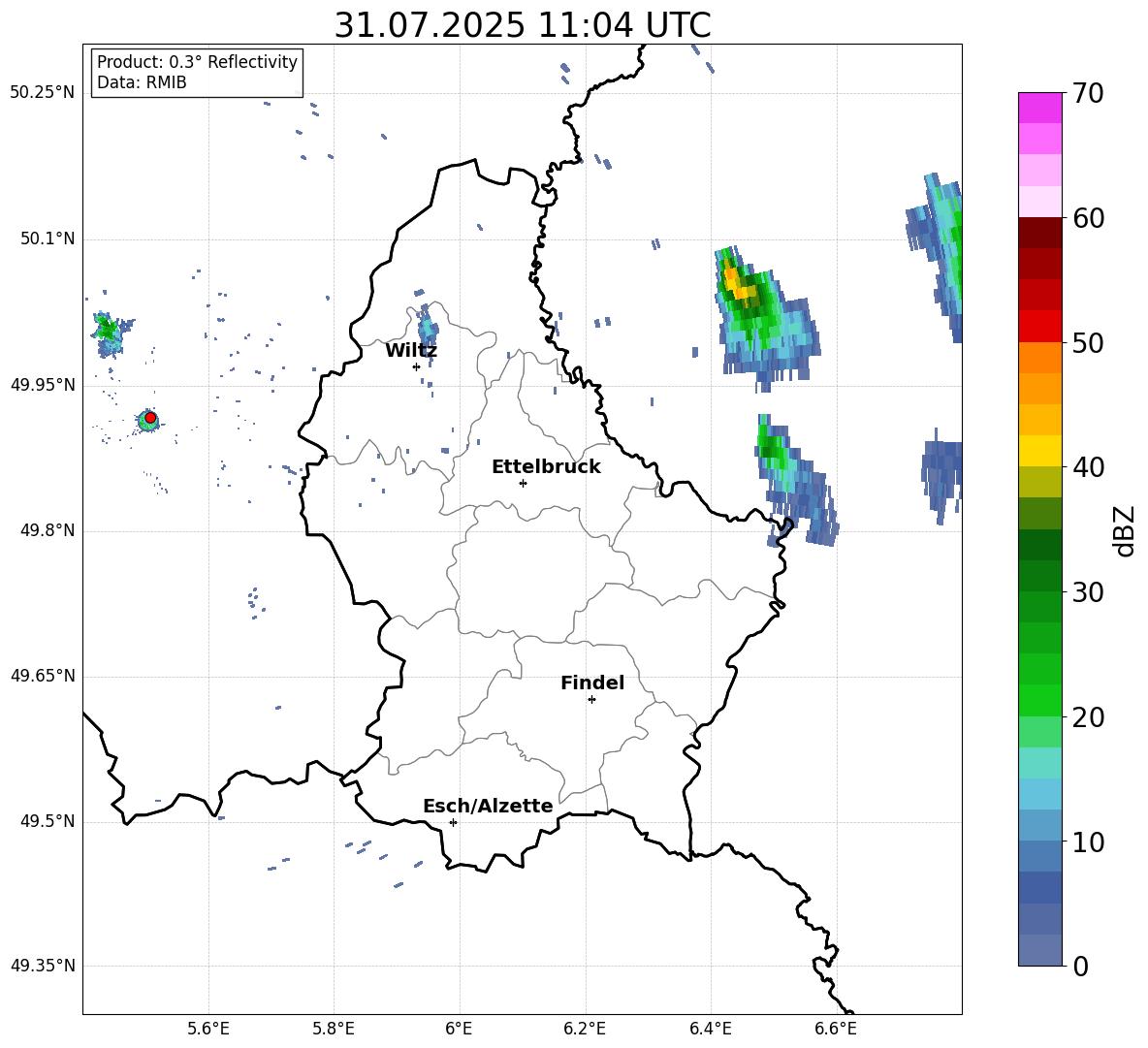The width and height of the screenshot is (1148, 1048).
Task: Click the bright red colorbar swatch just above 50
Action: tap(1039, 327)
